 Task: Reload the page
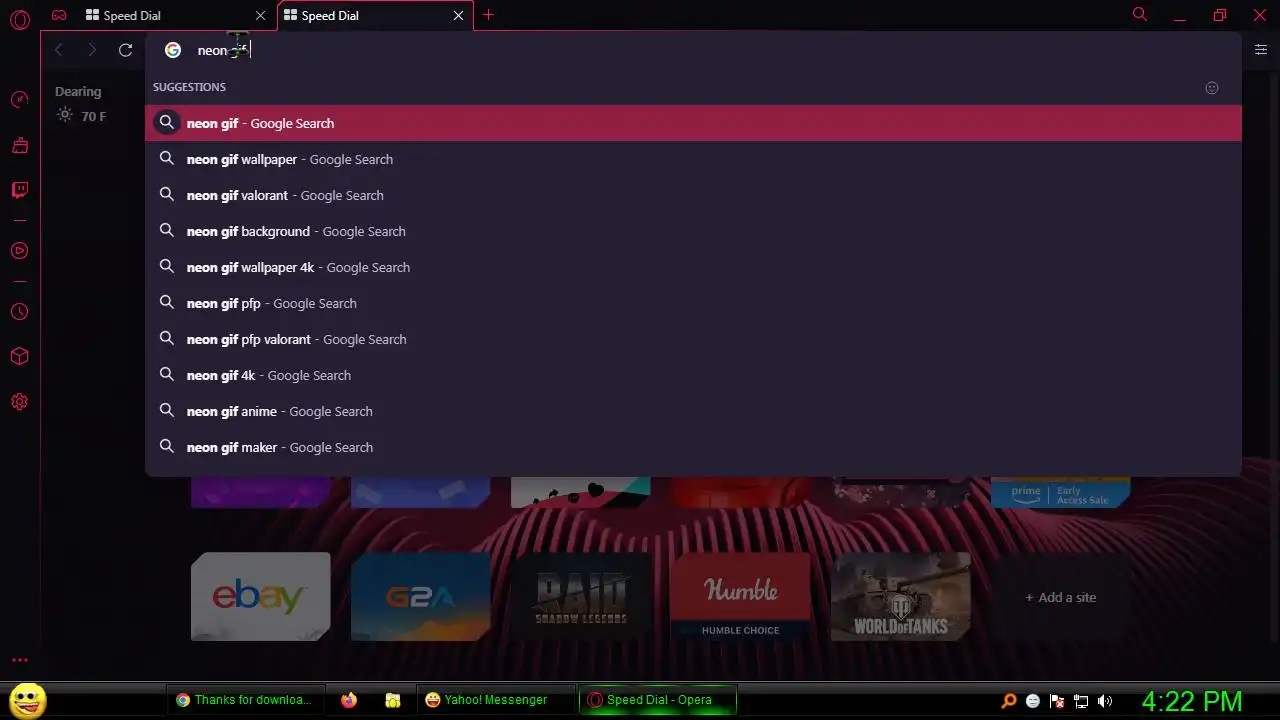tap(125, 50)
